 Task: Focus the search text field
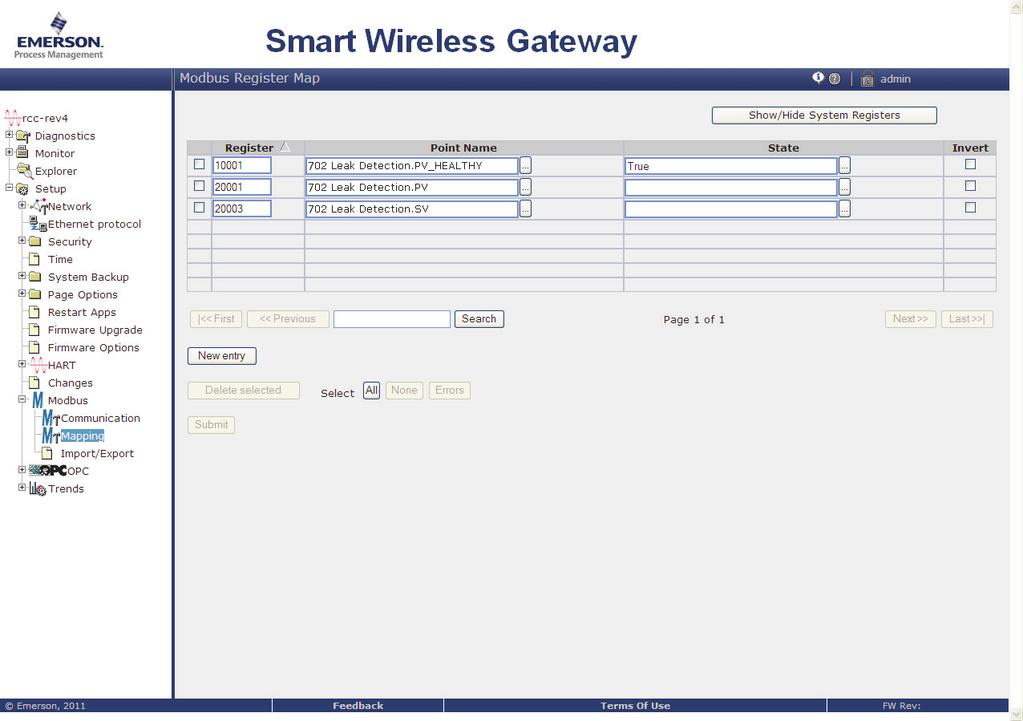(x=391, y=319)
